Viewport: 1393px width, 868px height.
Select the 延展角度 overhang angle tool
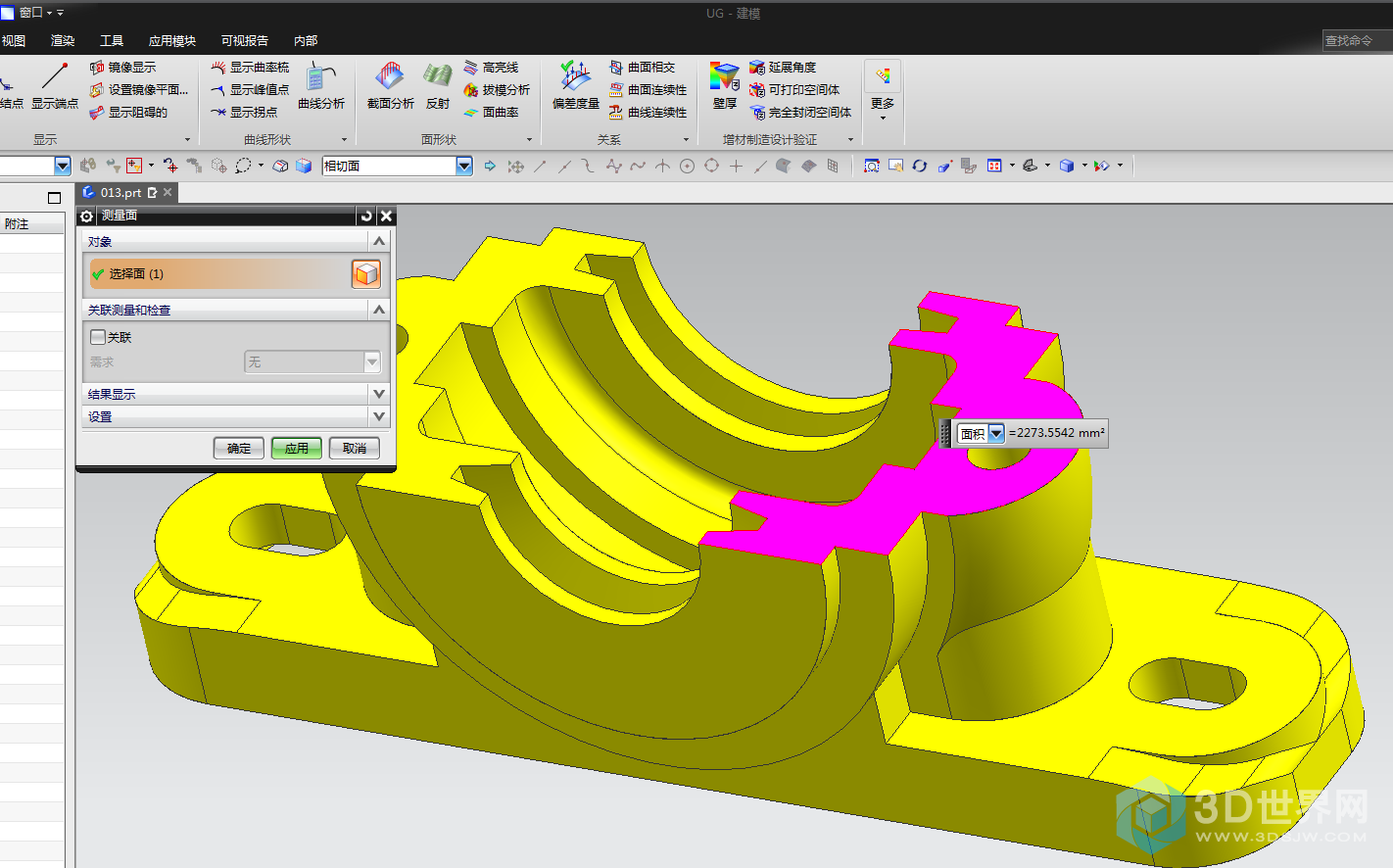coord(783,68)
